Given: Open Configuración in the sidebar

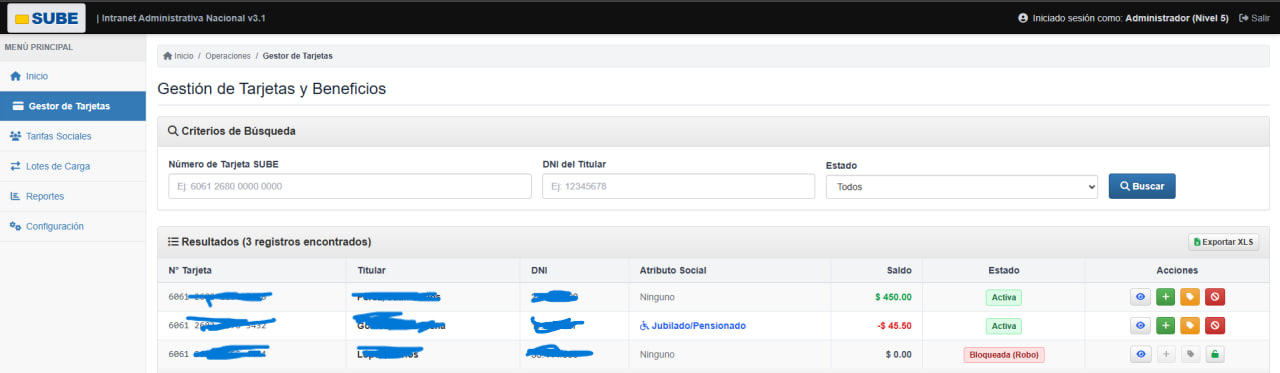Looking at the screenshot, I should pyautogui.click(x=72, y=226).
